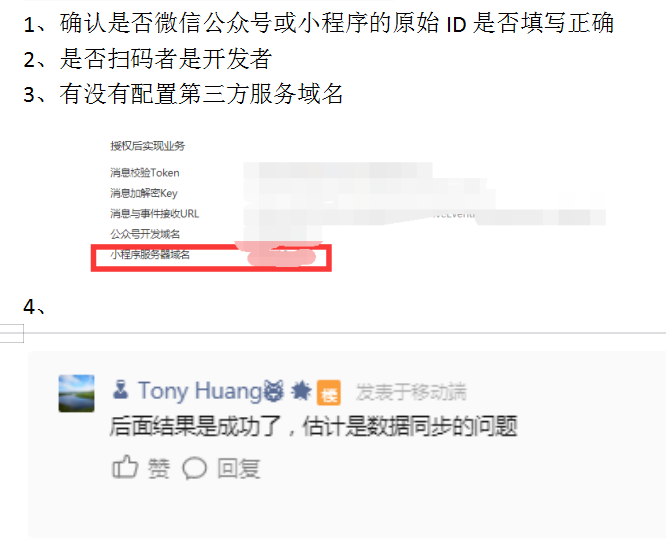Click the table anchor handle at left margin
This screenshot has height=556, width=666.
tap(11, 333)
